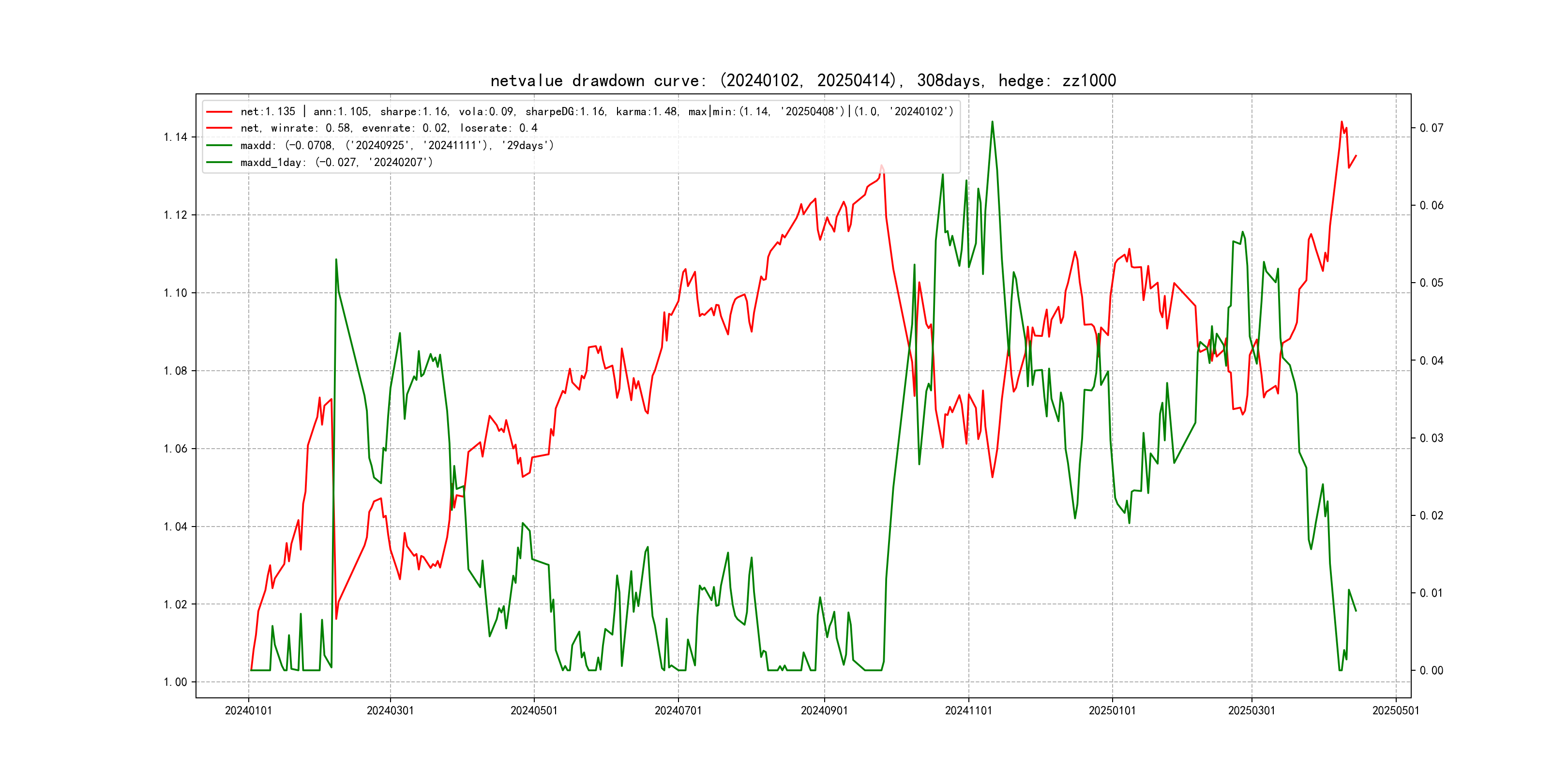
Task: Click right y-axis tick label 0.07
Action: coord(1431,128)
